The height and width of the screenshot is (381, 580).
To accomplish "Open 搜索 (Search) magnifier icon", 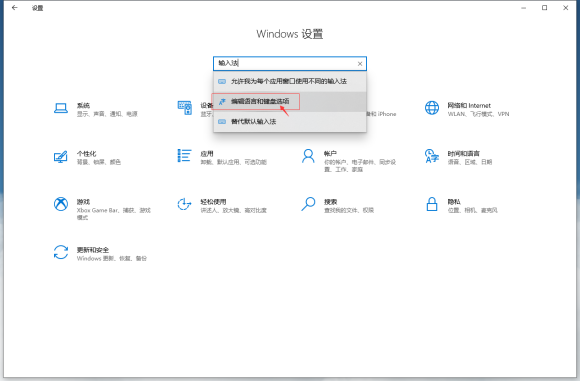I will [x=308, y=204].
